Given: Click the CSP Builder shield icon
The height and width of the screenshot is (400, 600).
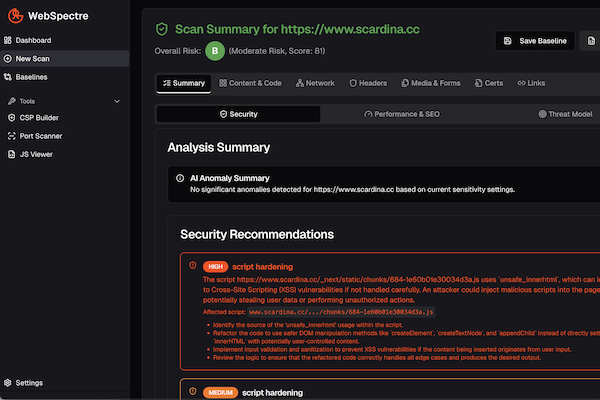Looking at the screenshot, I should pyautogui.click(x=12, y=118).
